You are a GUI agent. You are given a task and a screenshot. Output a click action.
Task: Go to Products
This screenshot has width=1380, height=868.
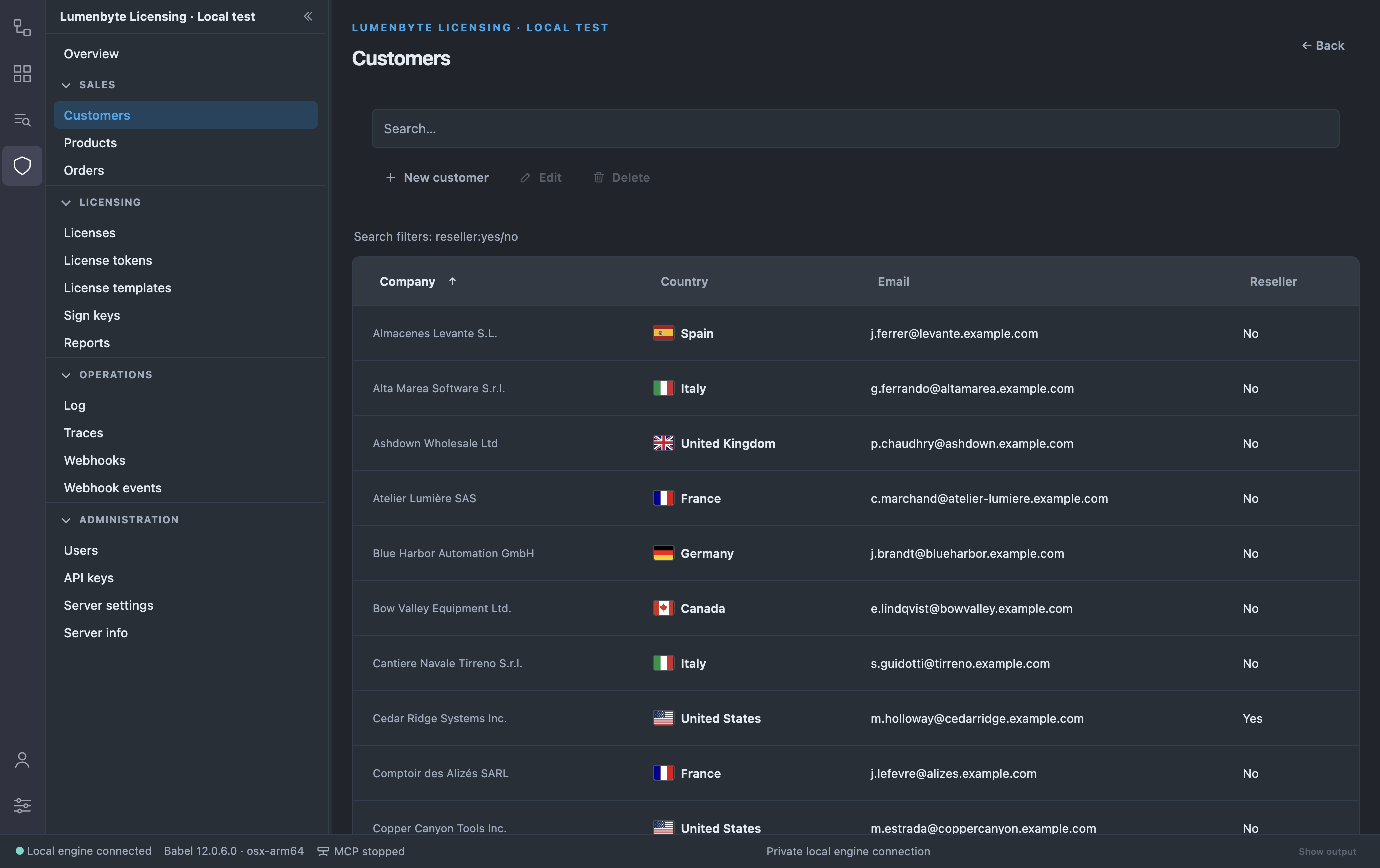(185, 142)
